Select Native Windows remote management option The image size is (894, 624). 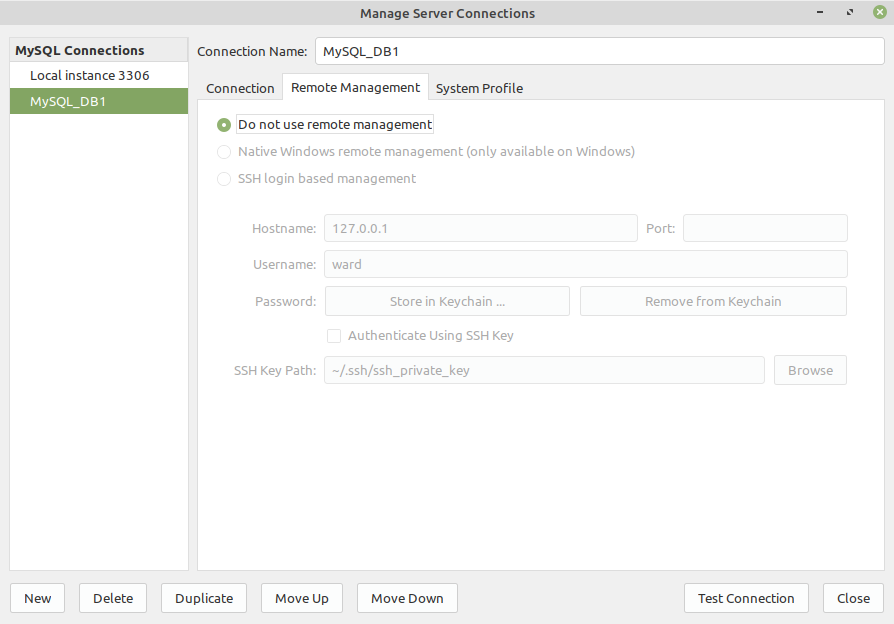(224, 151)
